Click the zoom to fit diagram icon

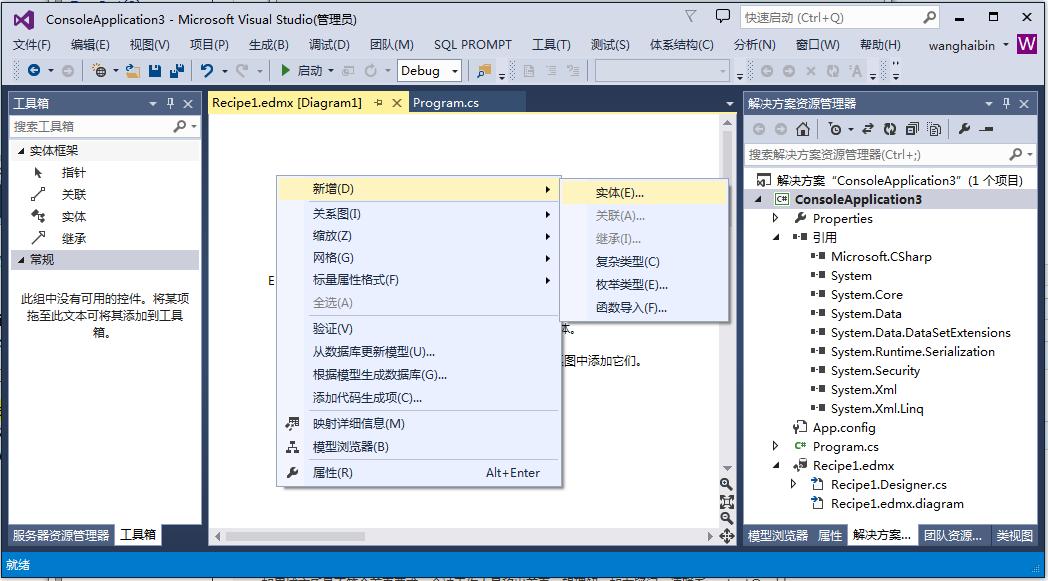[x=727, y=501]
